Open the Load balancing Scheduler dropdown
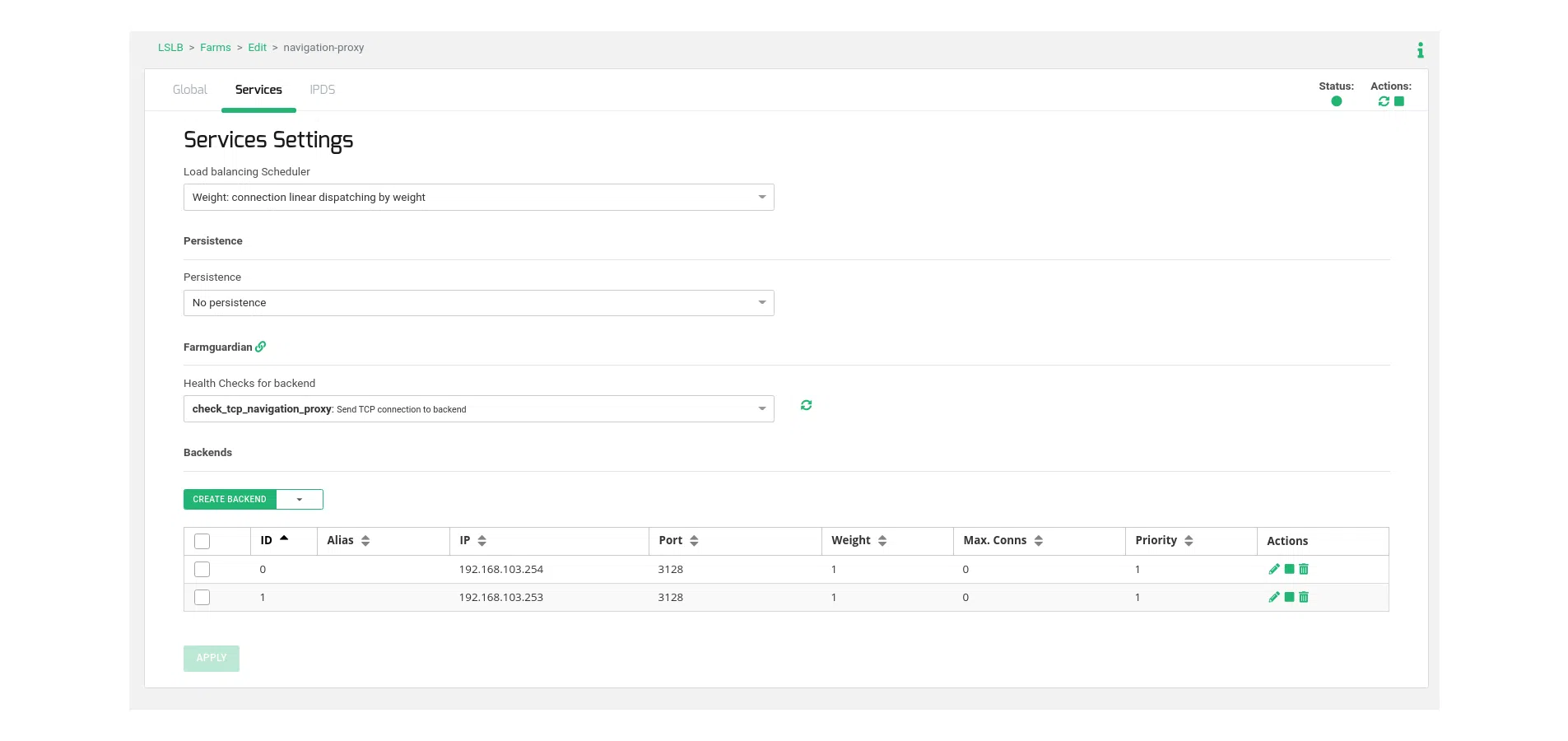 point(478,198)
